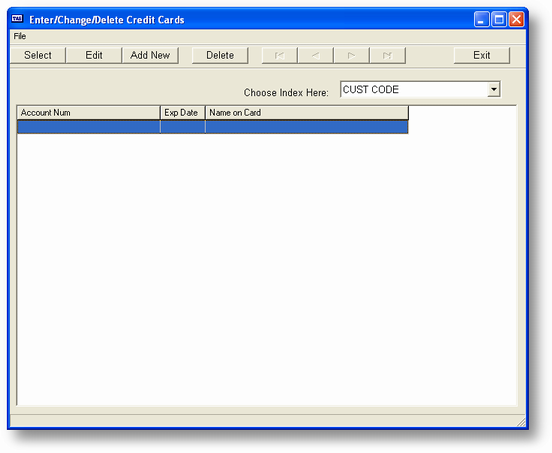Image resolution: width=552 pixels, height=453 pixels.
Task: Go to the first record navigation icon
Action: pos(280,56)
